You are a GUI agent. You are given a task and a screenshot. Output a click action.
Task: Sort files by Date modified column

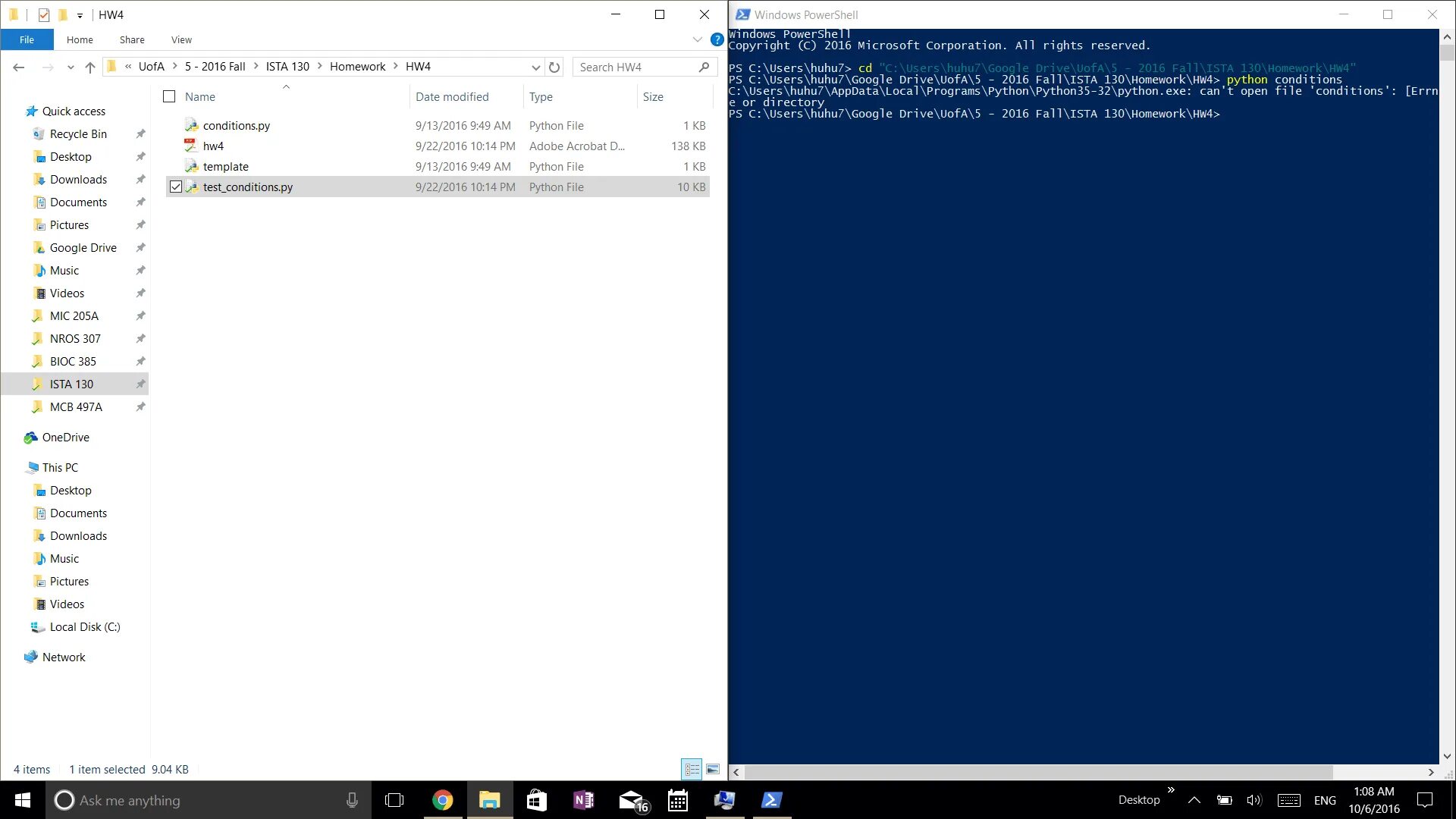coord(452,96)
